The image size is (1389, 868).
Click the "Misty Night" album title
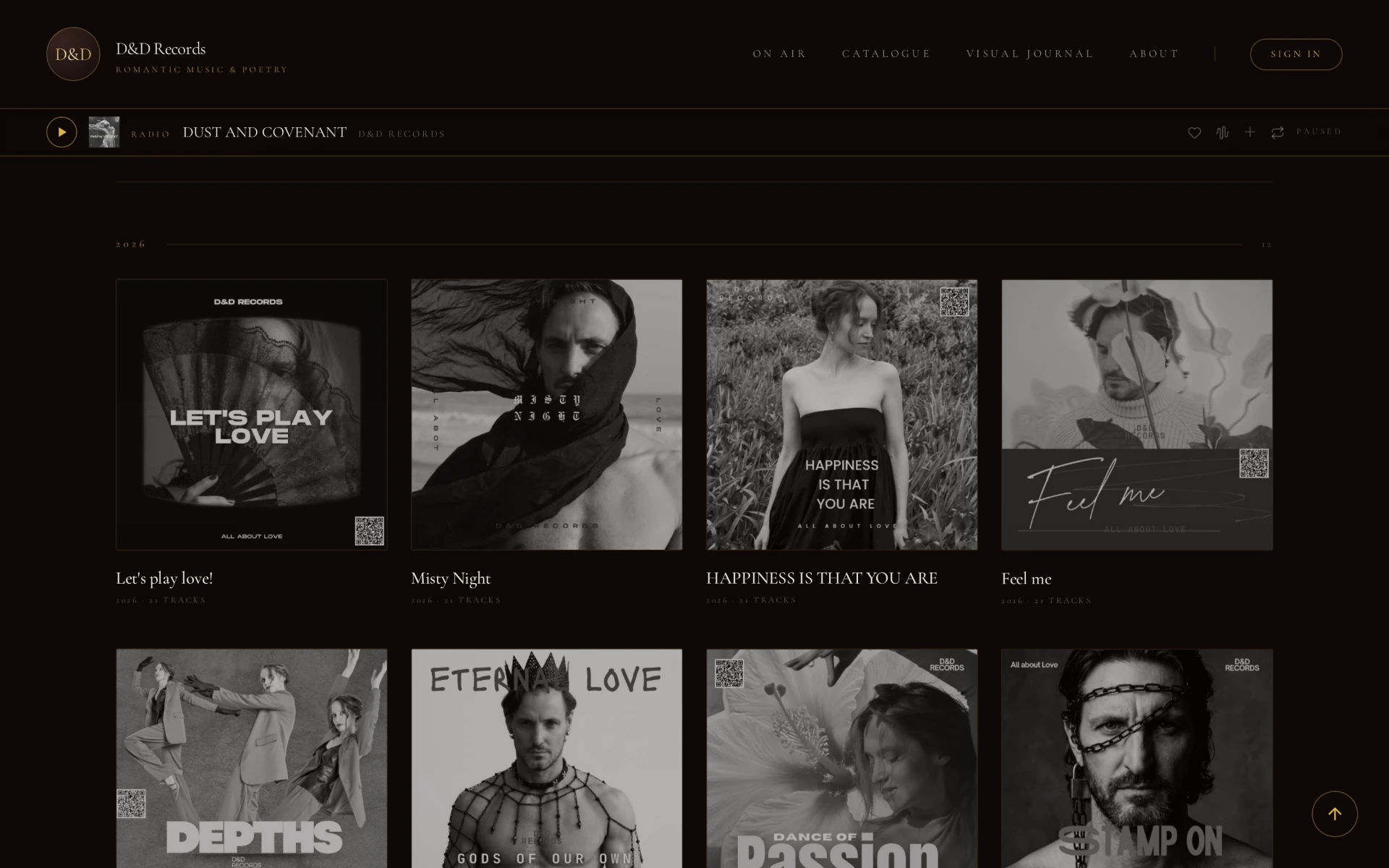(x=451, y=579)
